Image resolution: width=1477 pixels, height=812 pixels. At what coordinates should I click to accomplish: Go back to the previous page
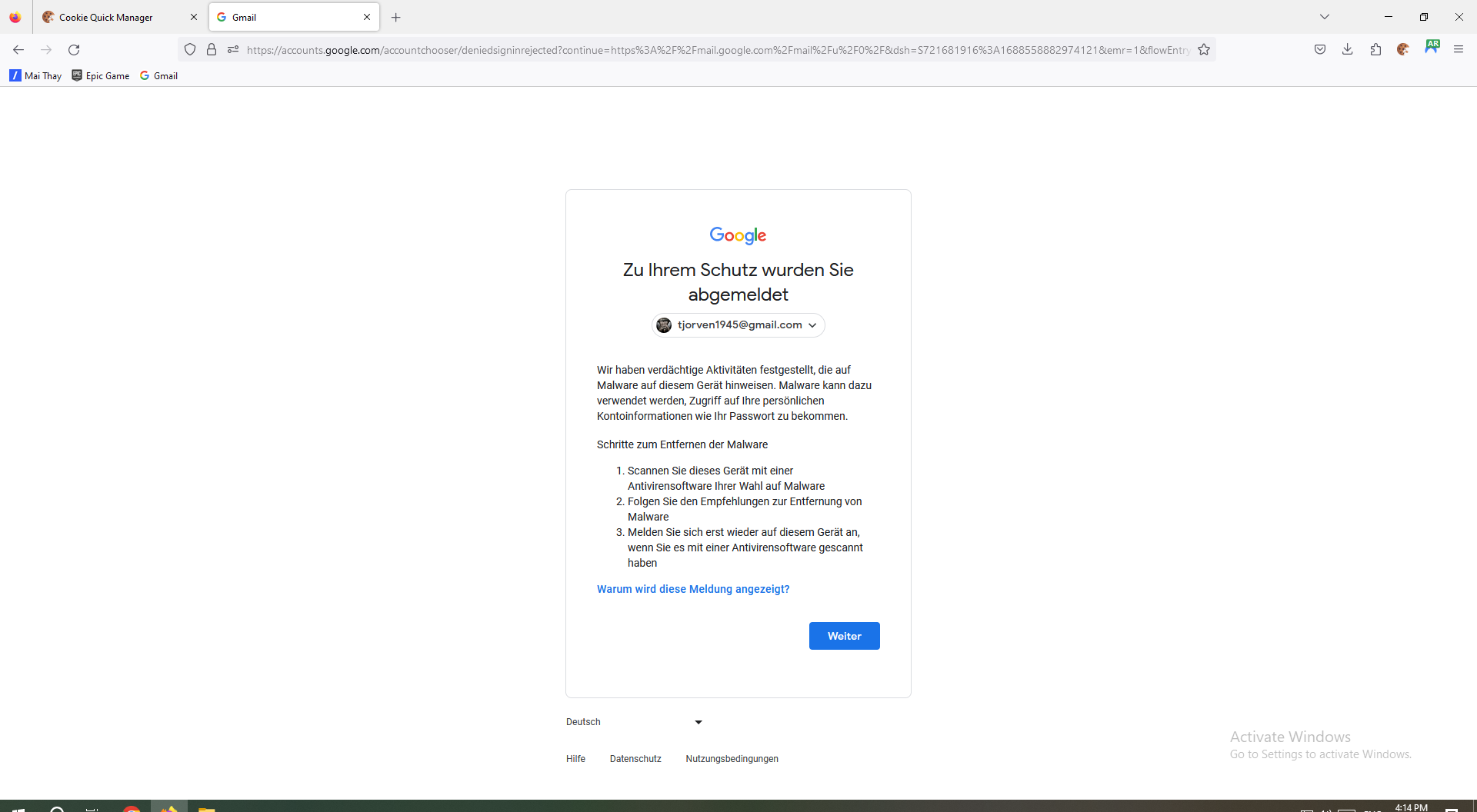coord(18,50)
